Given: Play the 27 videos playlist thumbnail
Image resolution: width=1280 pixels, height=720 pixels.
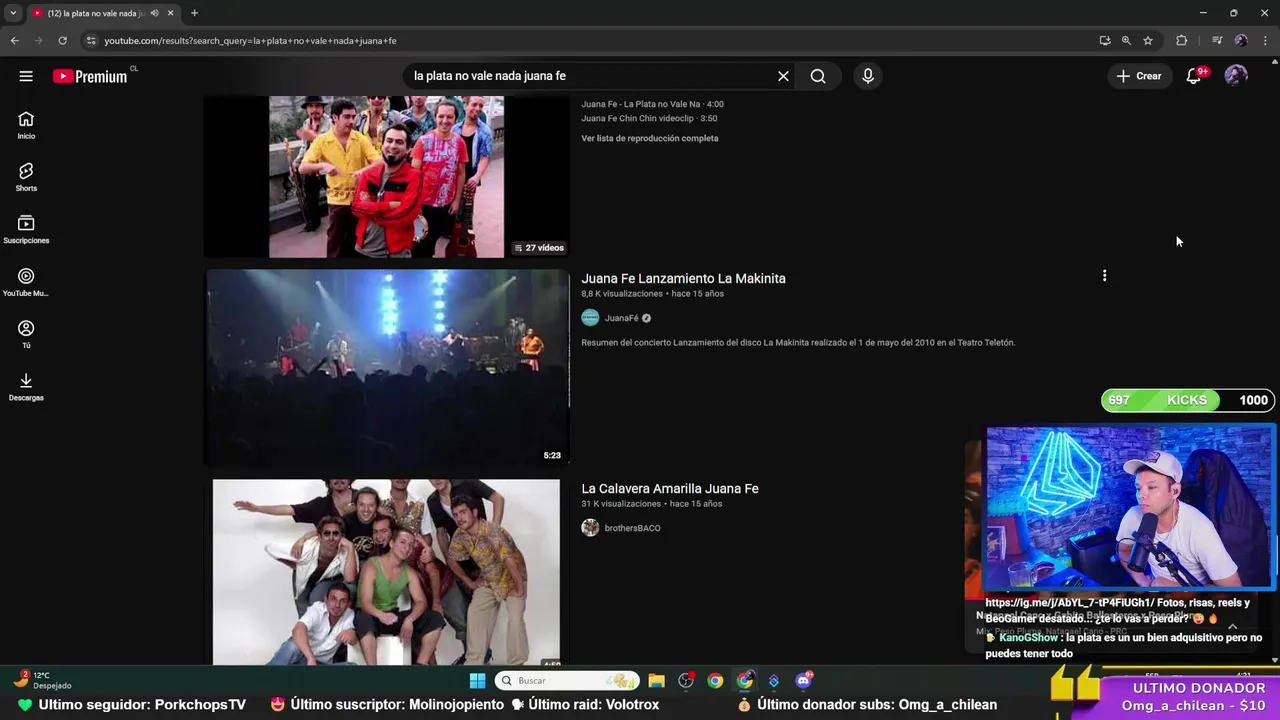Looking at the screenshot, I should point(386,177).
